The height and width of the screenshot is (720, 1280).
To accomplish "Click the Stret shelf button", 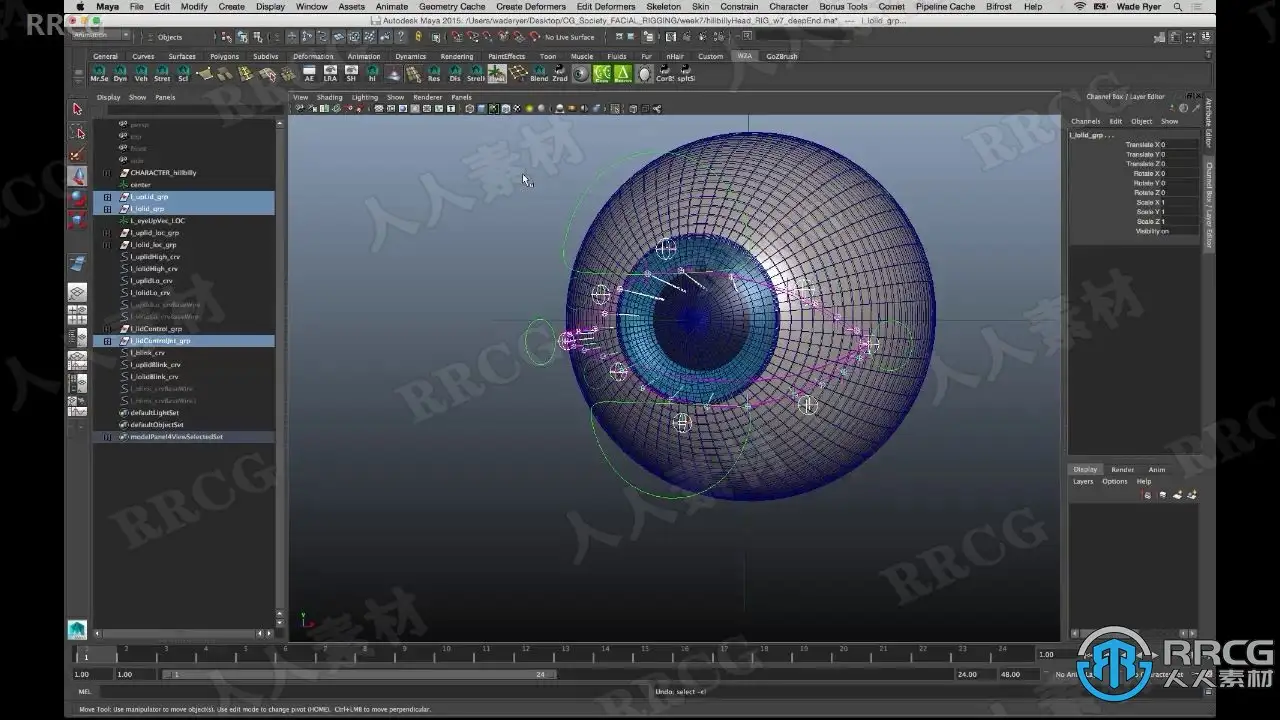I will (162, 73).
